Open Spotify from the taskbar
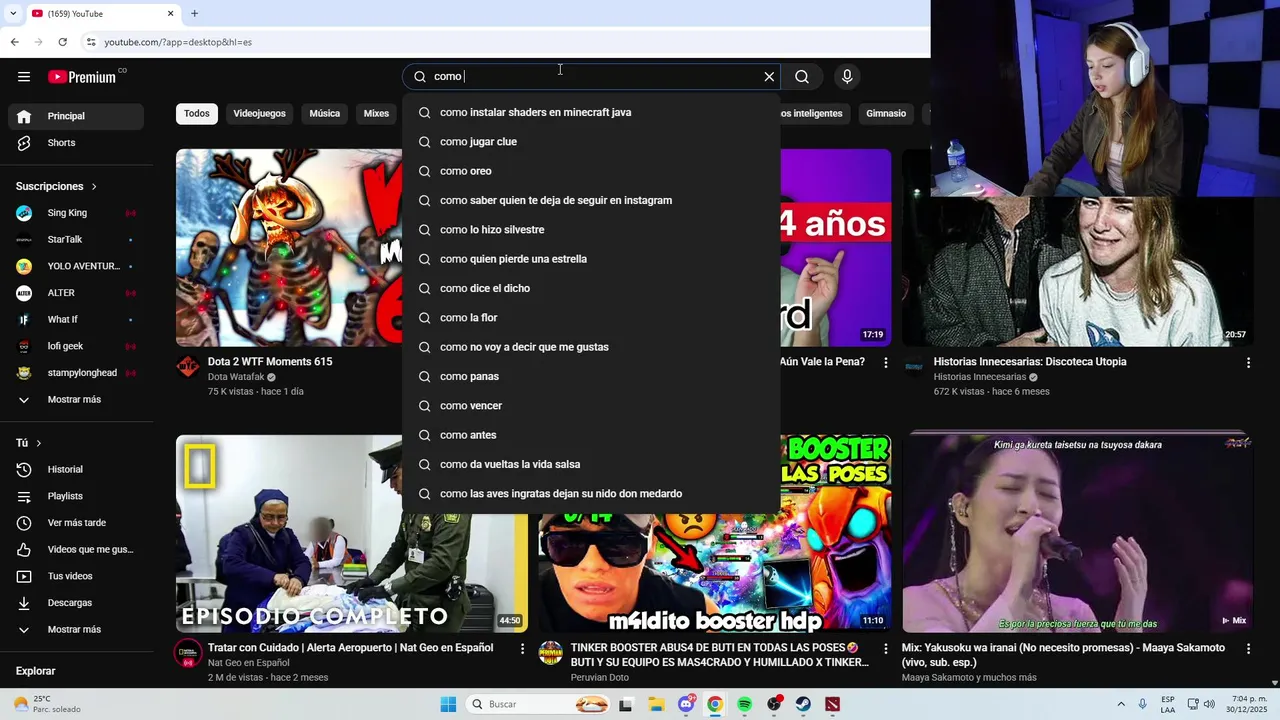The width and height of the screenshot is (1280, 720). [744, 704]
